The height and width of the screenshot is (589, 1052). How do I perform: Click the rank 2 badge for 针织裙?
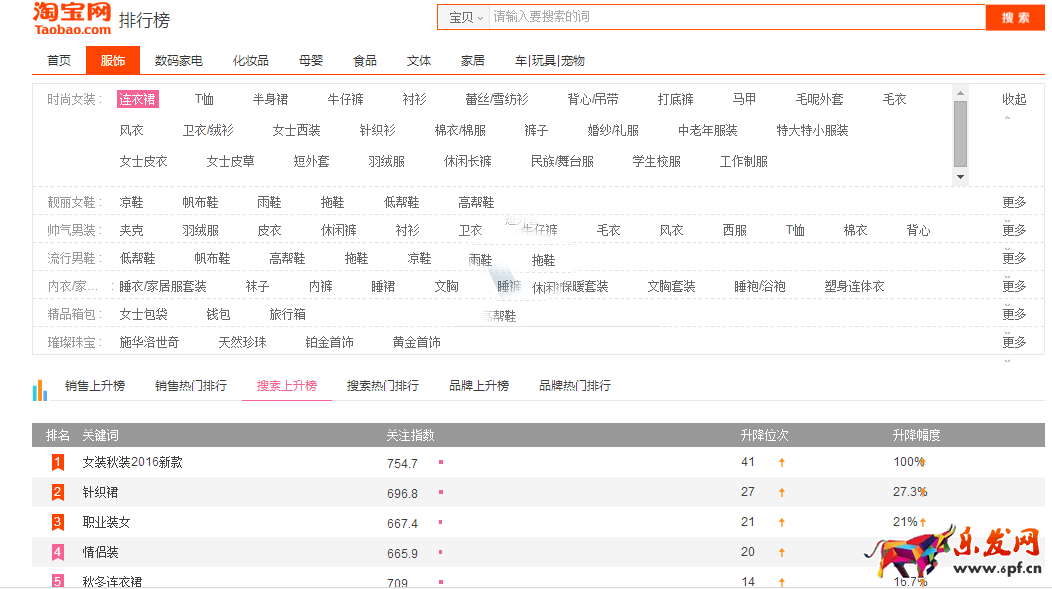pos(58,492)
